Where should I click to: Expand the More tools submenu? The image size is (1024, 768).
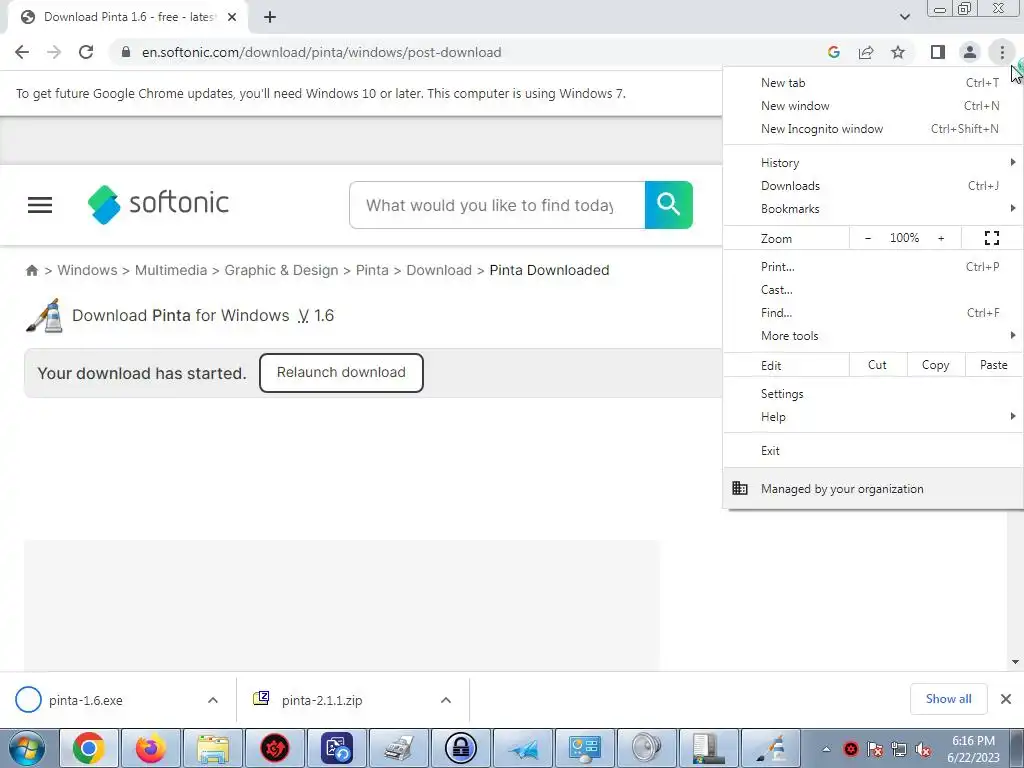click(873, 335)
